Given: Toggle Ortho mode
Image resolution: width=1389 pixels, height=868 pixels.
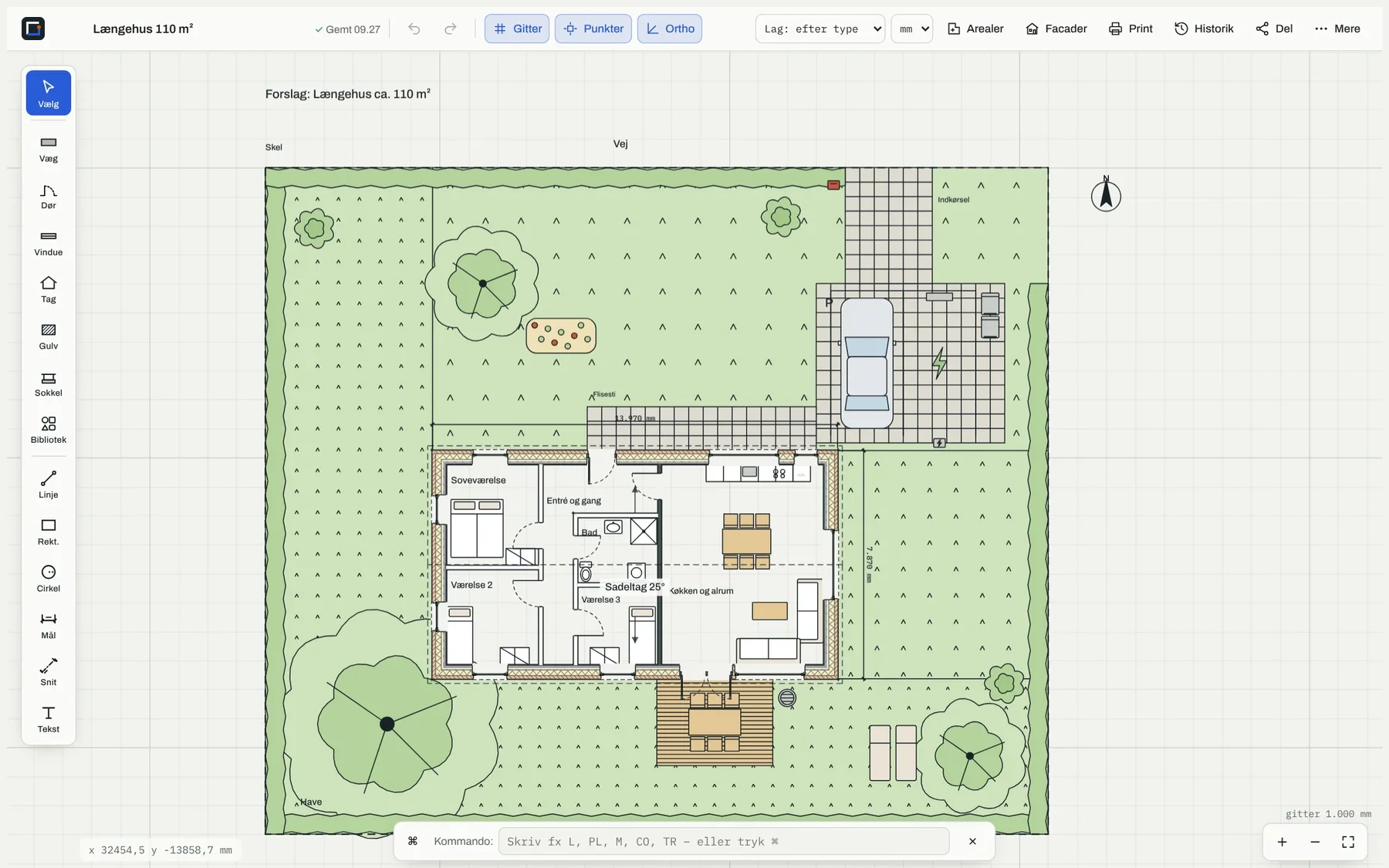Looking at the screenshot, I should 670,29.
